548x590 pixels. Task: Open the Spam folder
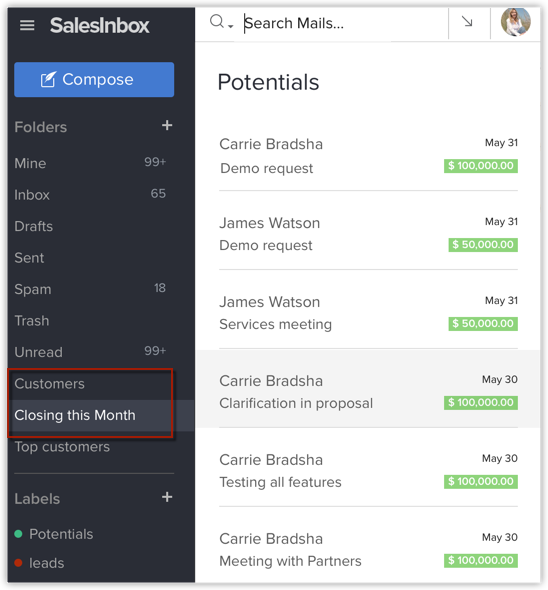[x=90, y=289]
